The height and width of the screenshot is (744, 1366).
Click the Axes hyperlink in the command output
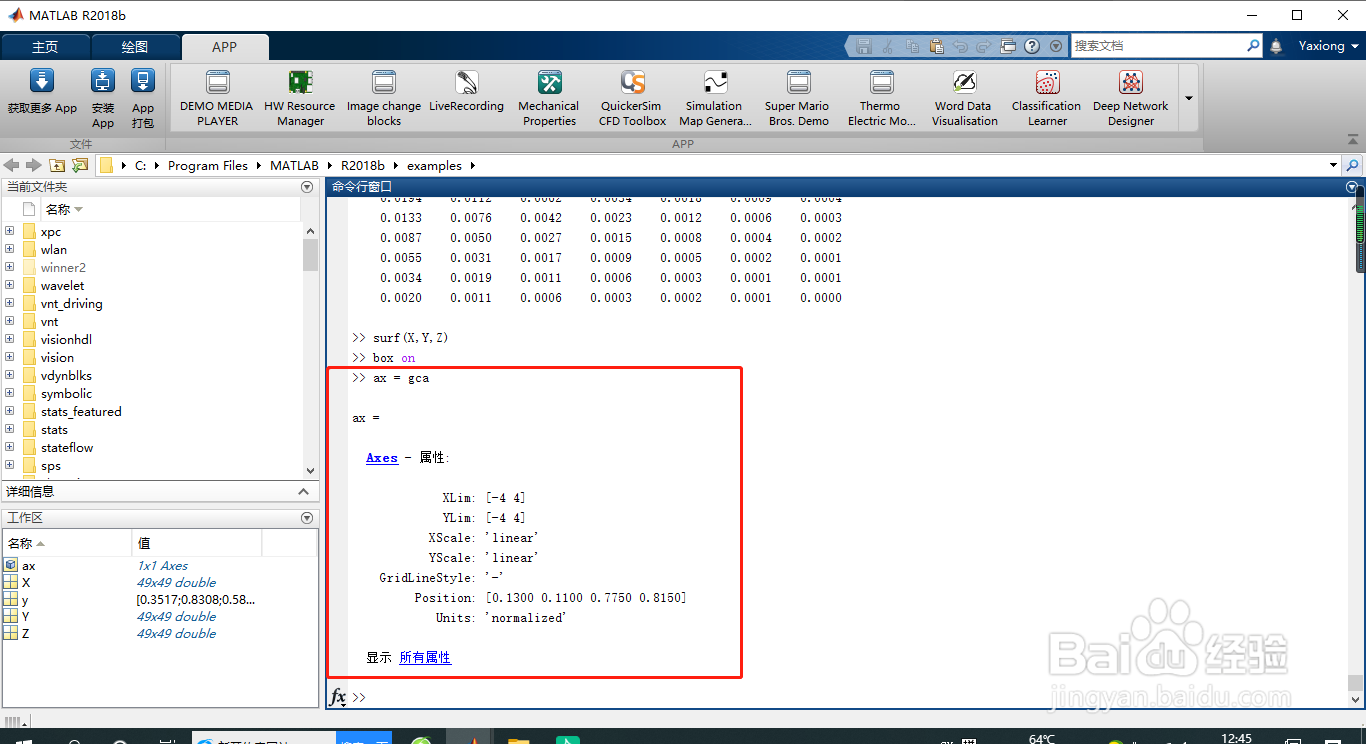[x=382, y=457]
